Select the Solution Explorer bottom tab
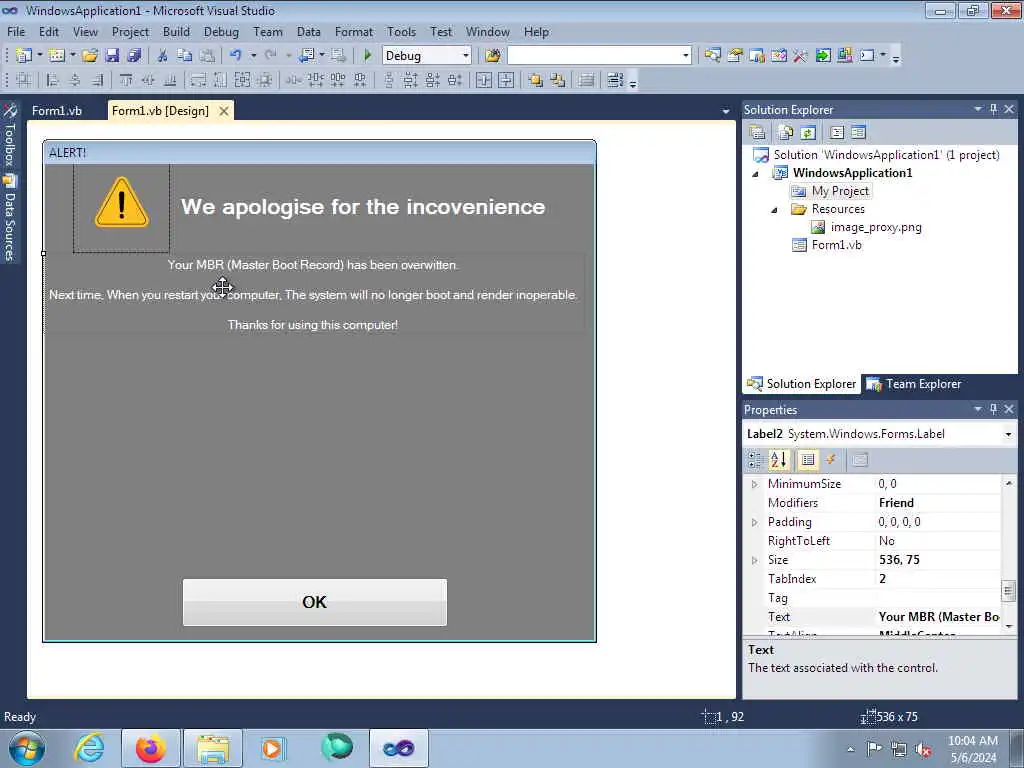The height and width of the screenshot is (768, 1024). (x=802, y=384)
